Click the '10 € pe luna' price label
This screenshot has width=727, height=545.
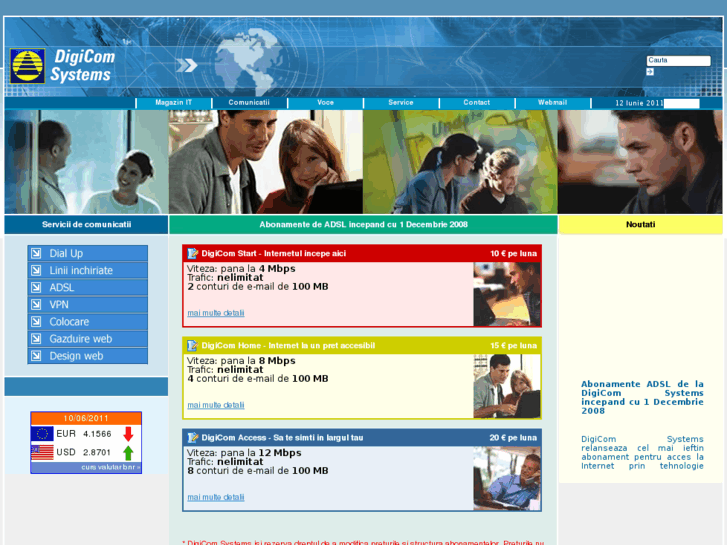point(513,254)
